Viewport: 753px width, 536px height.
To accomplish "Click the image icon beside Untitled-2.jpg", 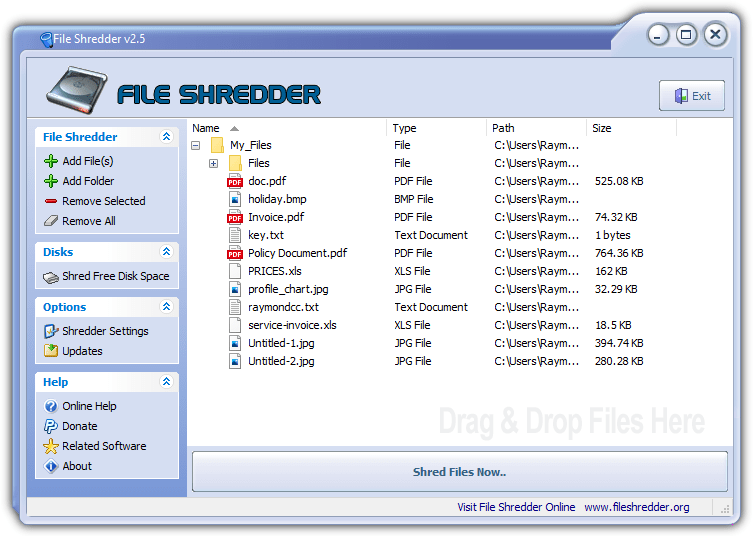I will click(235, 361).
